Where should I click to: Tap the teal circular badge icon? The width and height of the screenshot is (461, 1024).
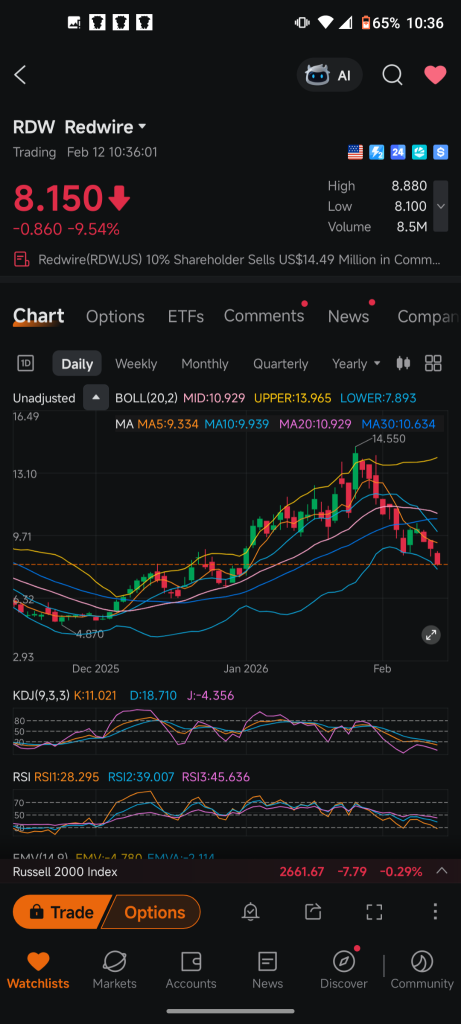(419, 153)
